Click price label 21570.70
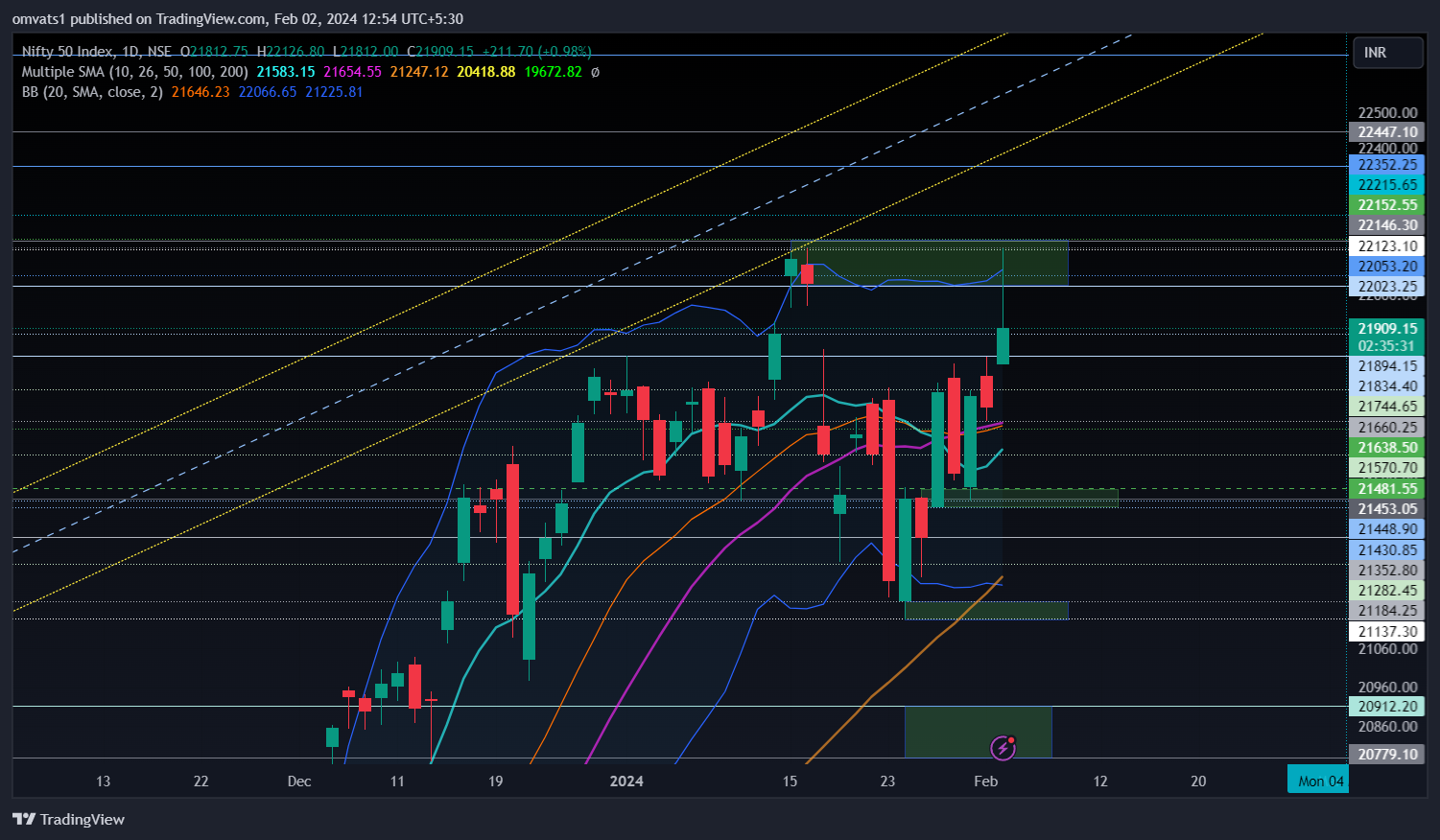 point(1387,468)
